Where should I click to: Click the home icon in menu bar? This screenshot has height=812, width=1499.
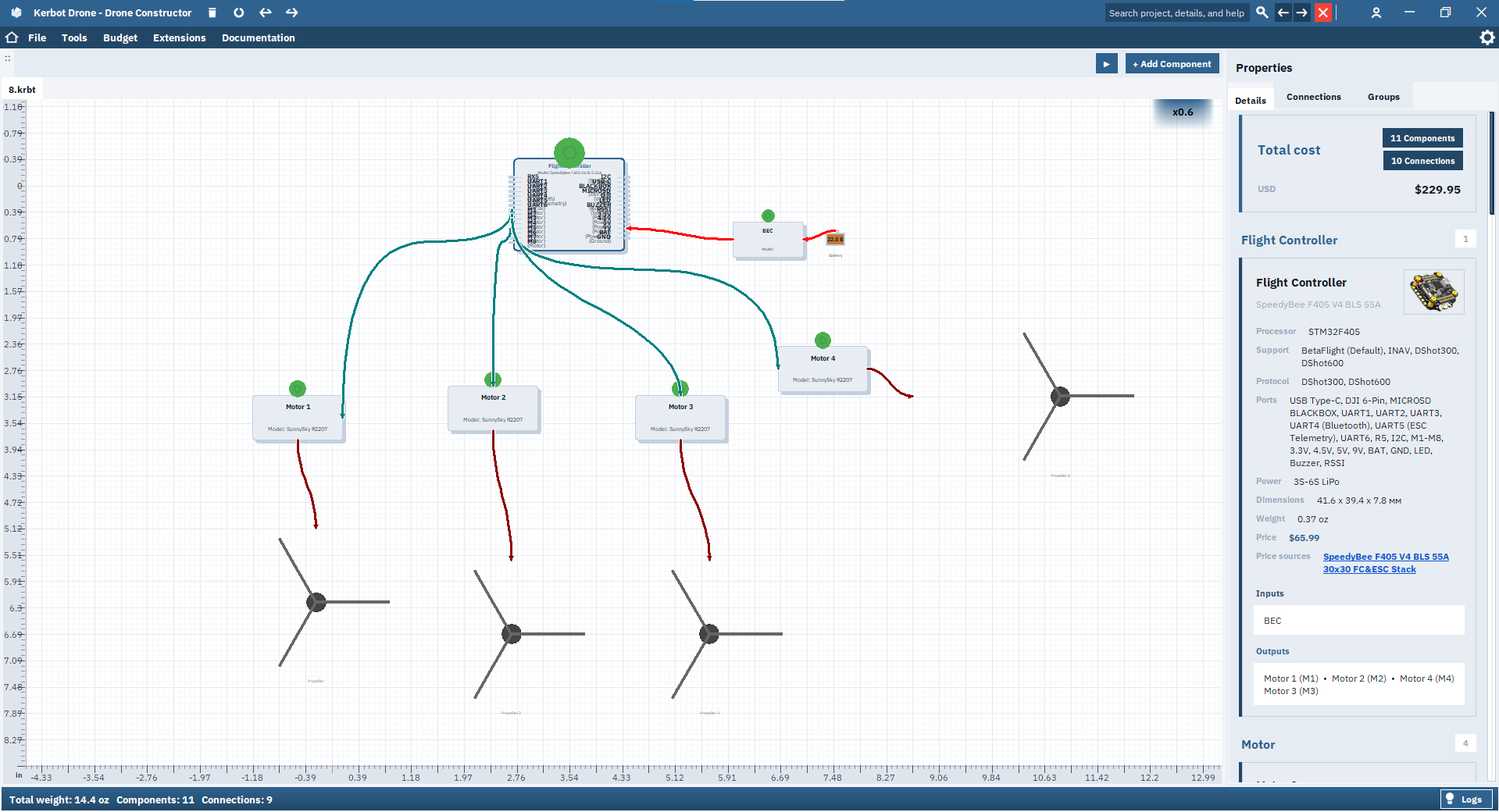[x=12, y=37]
